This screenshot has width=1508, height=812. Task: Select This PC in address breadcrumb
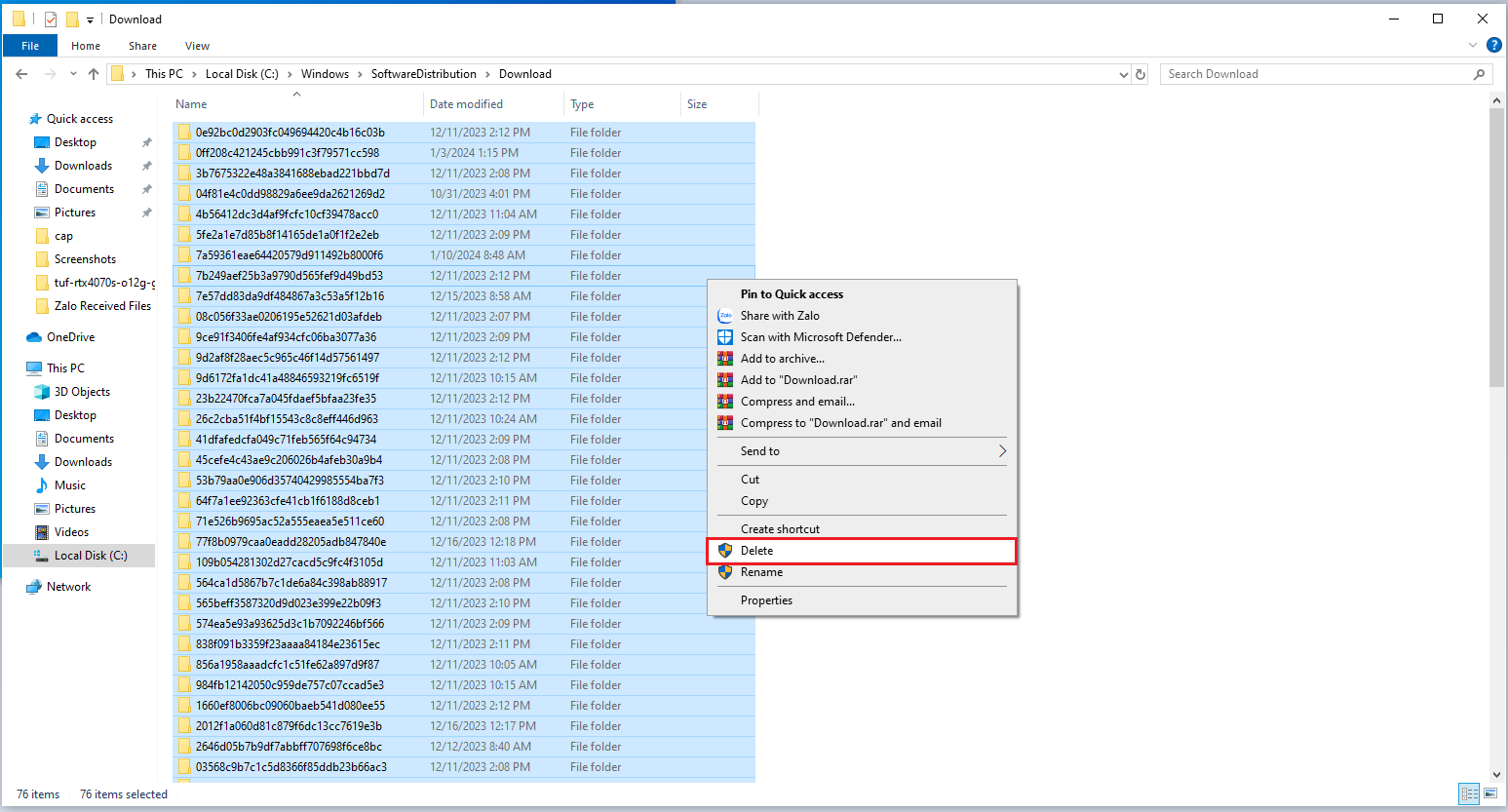[164, 74]
